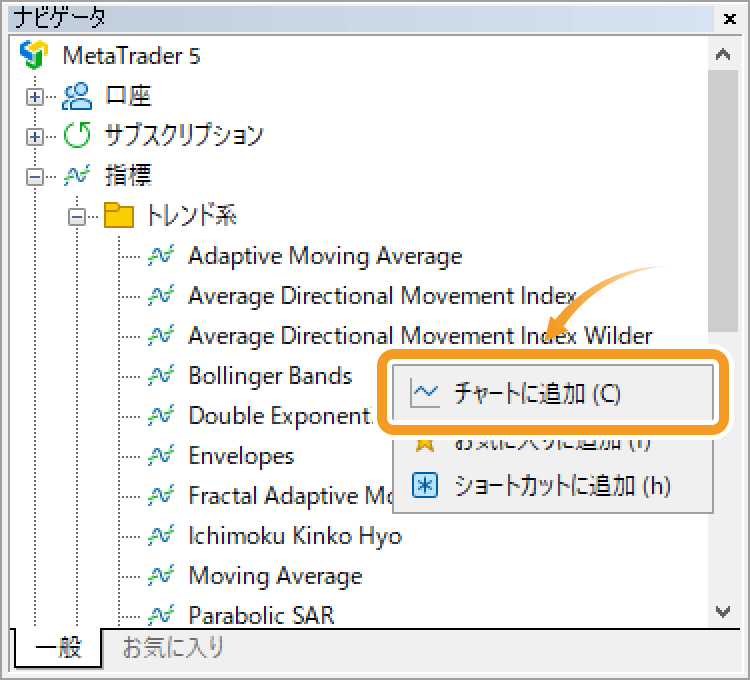This screenshot has width=750, height=680.
Task: Click the chart icon in チャートに追加 menu item
Action: tap(425, 394)
